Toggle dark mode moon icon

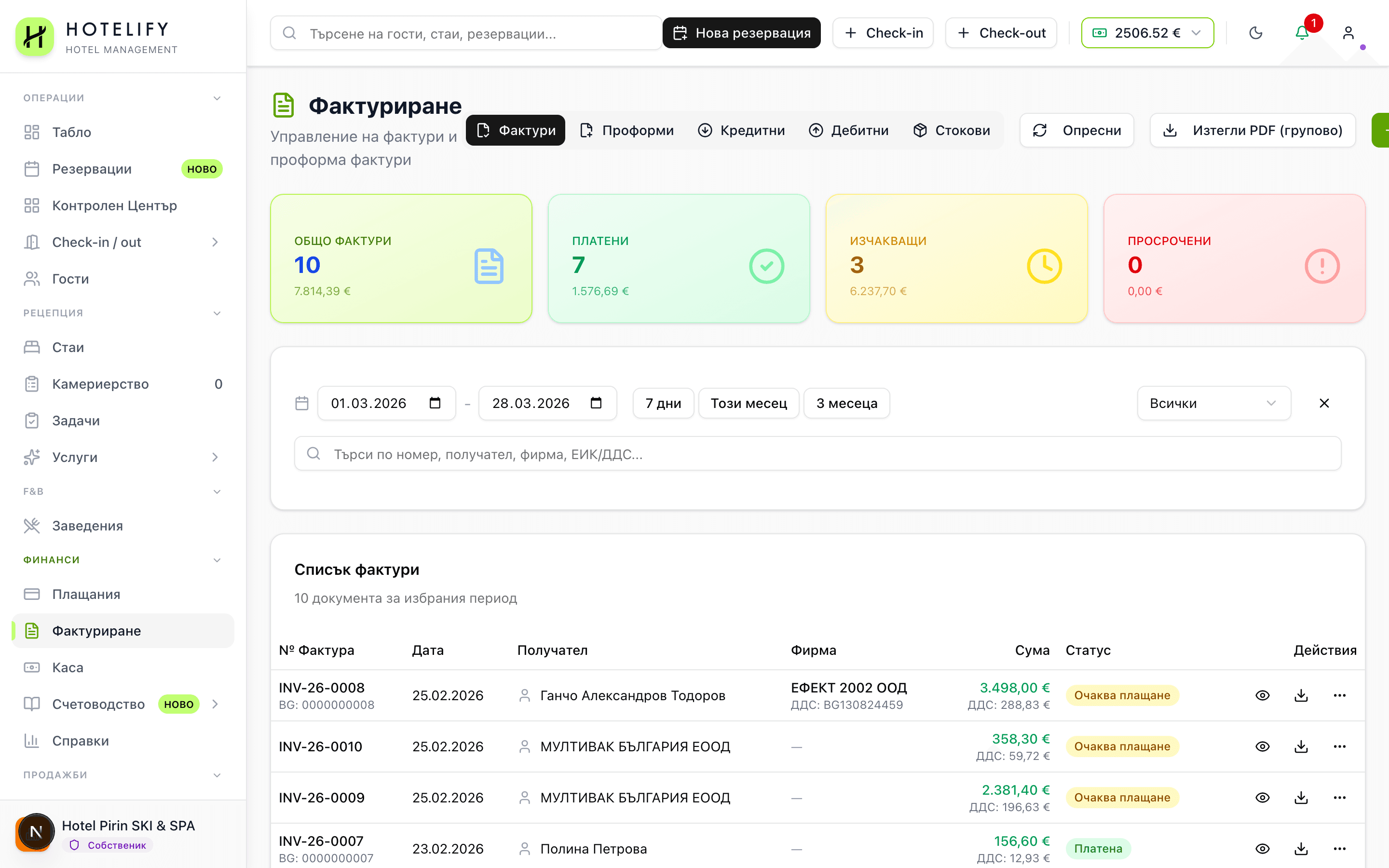tap(1255, 33)
